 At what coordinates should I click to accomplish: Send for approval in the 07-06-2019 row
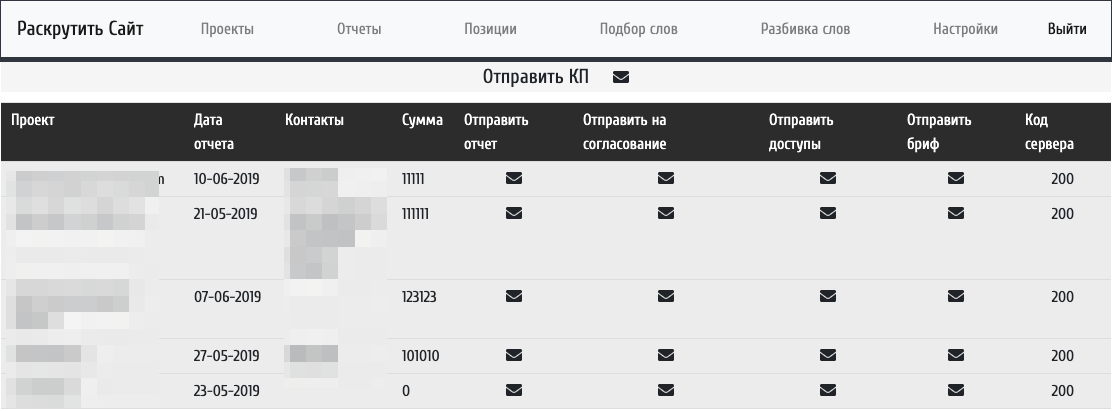(666, 296)
